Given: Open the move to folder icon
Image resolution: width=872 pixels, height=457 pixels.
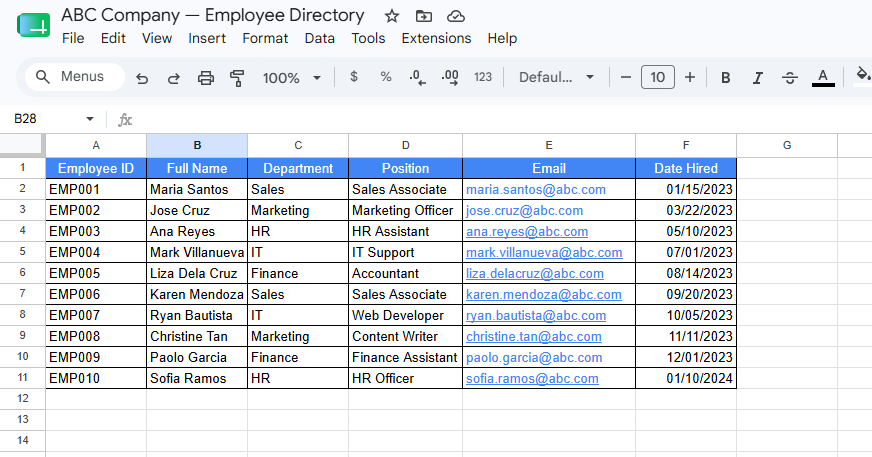Looking at the screenshot, I should (x=424, y=16).
